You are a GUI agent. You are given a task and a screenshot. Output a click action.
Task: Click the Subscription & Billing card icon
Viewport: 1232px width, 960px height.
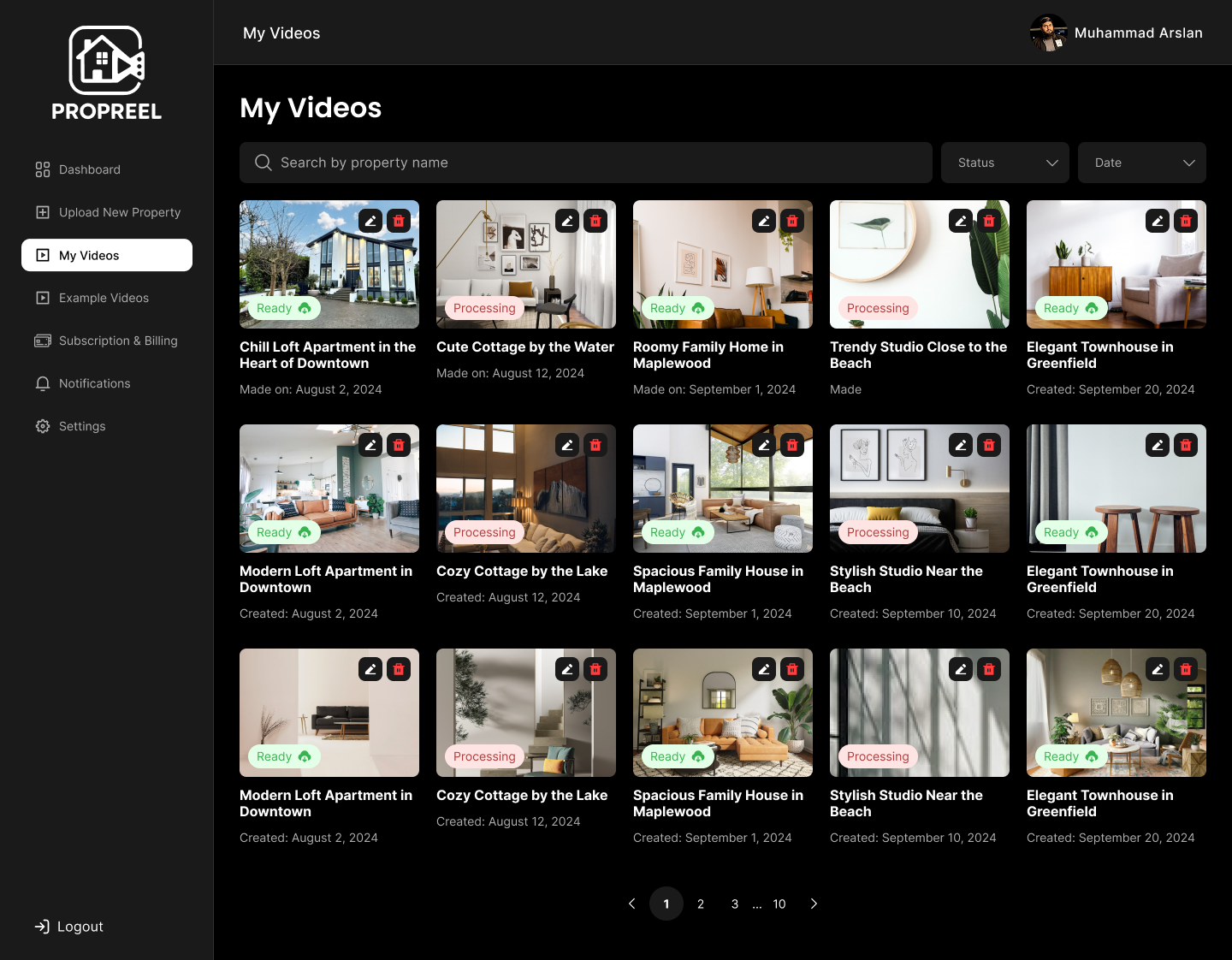(43, 341)
